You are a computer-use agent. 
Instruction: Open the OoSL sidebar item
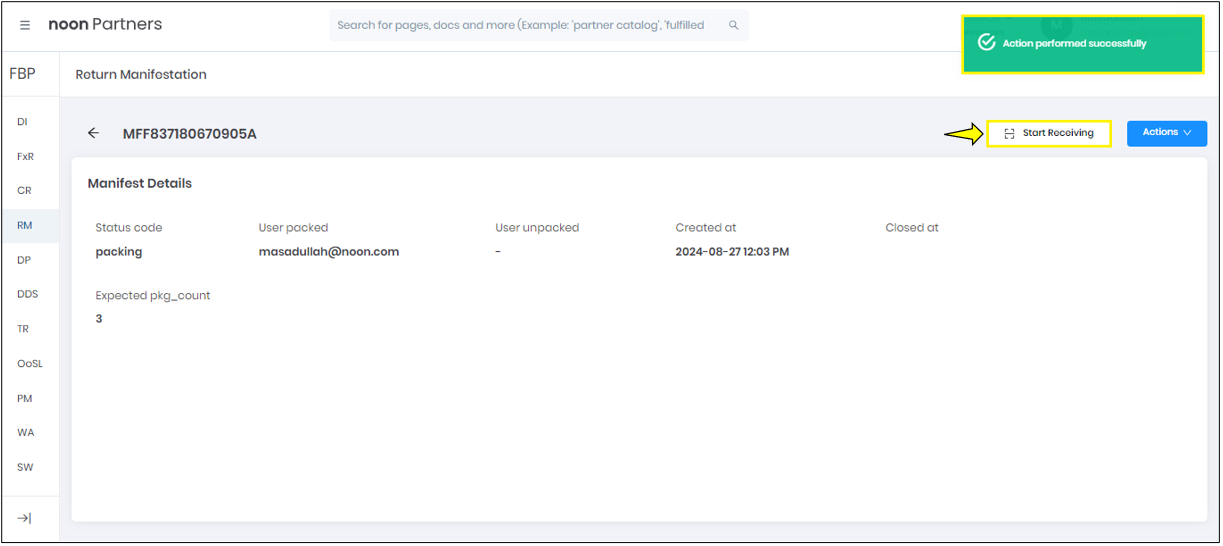click(30, 364)
